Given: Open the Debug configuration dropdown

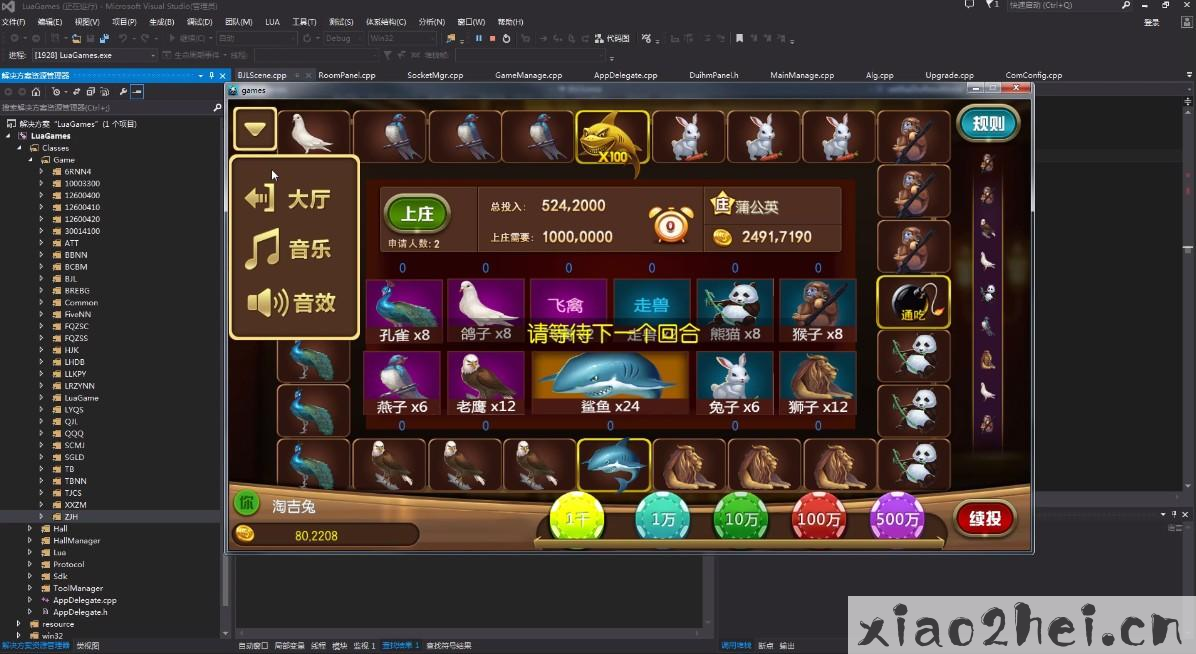Looking at the screenshot, I should (x=341, y=38).
